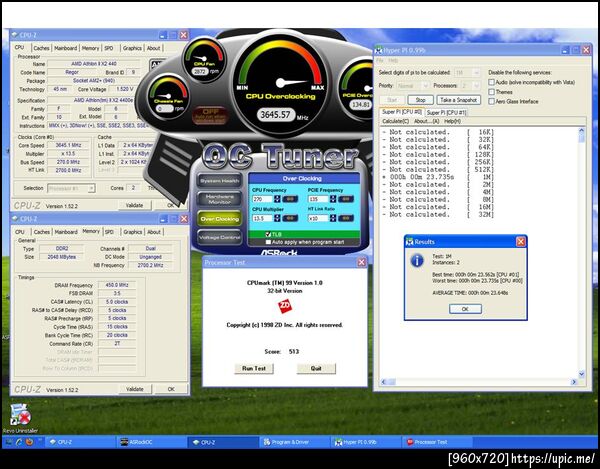Viewport: 600px width, 469px height.
Task: Open File menu in Hyper PI
Action: (380, 60)
